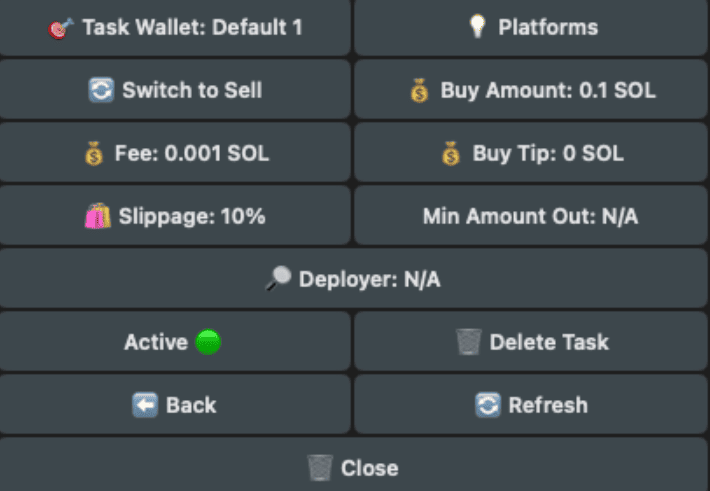This screenshot has height=491, width=710.
Task: Click the dart target icon beside Task Wallet
Action: tap(61, 28)
